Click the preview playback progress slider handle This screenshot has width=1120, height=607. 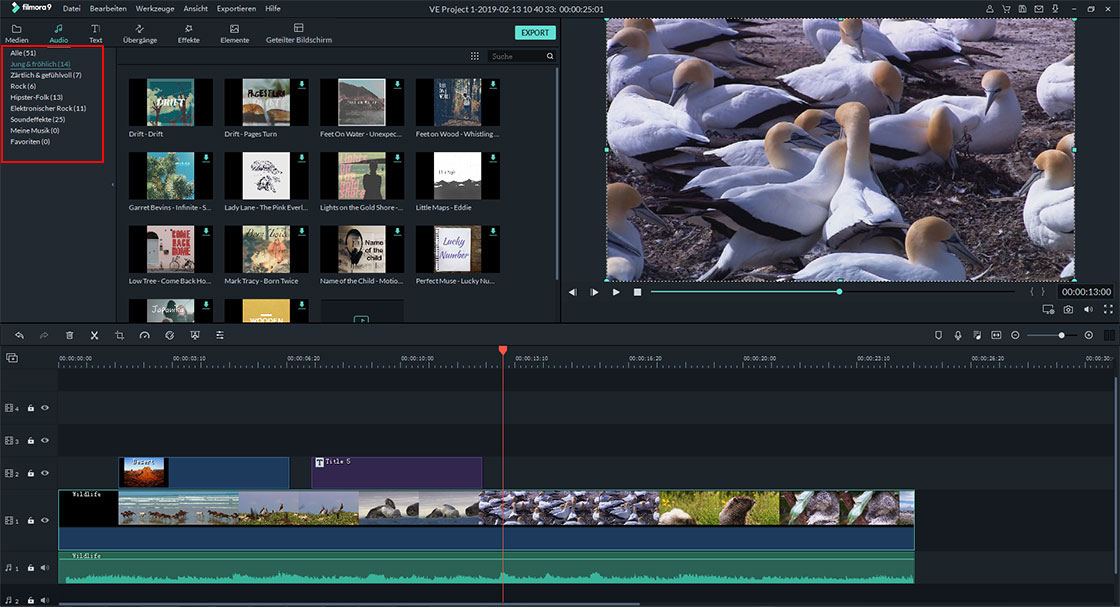pos(839,291)
